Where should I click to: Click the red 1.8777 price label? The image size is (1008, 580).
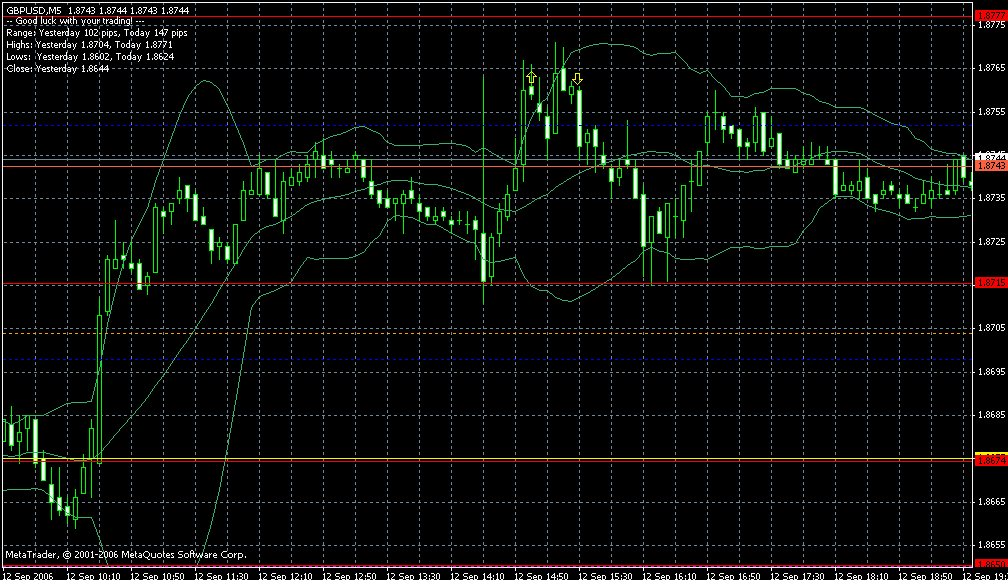tap(991, 15)
